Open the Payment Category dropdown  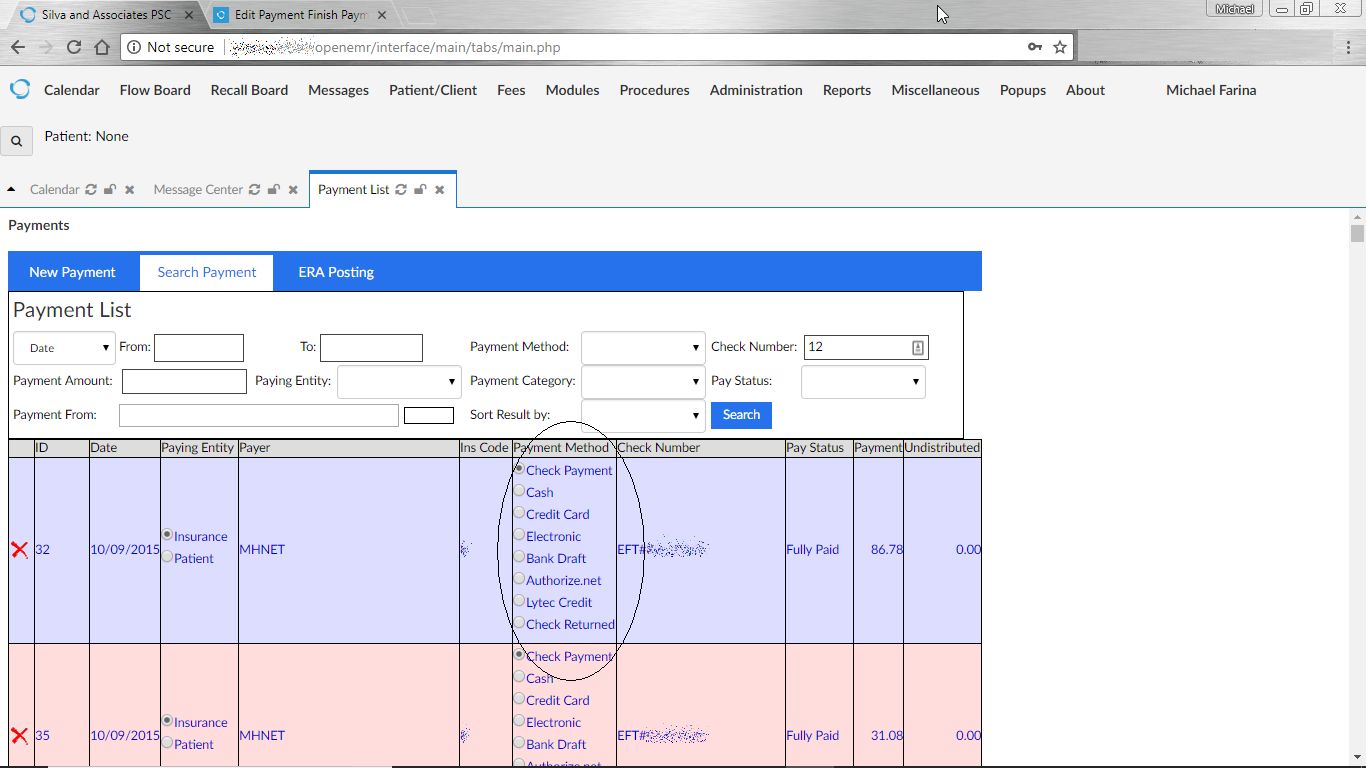tap(643, 382)
